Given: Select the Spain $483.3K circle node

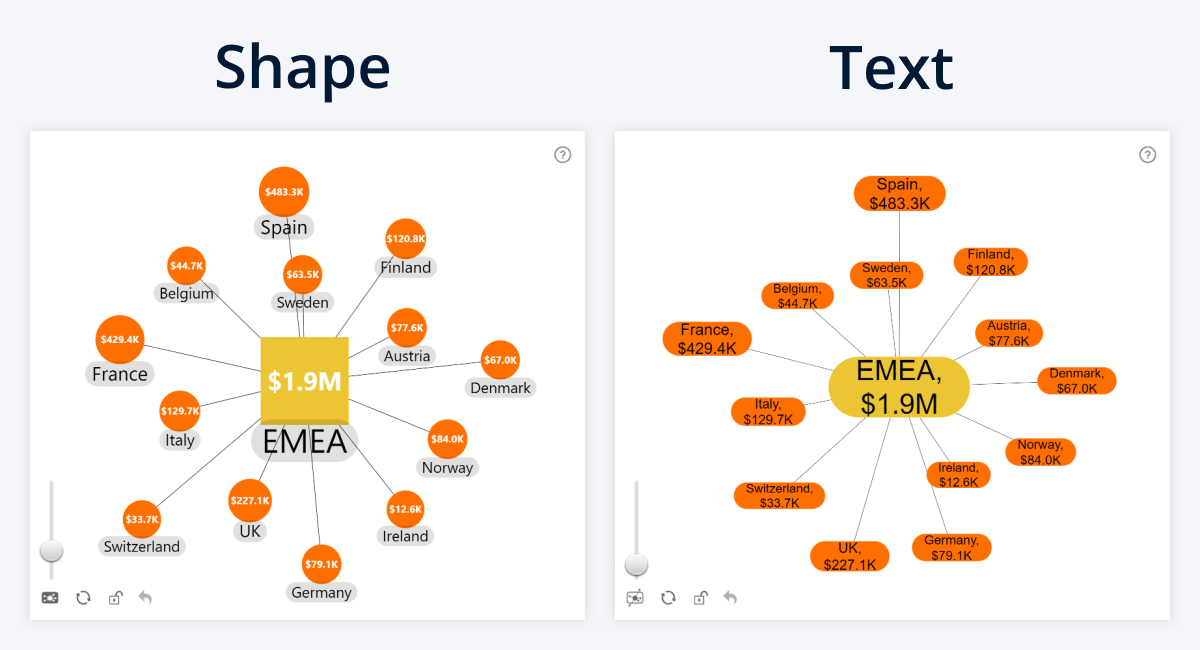Looking at the screenshot, I should click(285, 191).
